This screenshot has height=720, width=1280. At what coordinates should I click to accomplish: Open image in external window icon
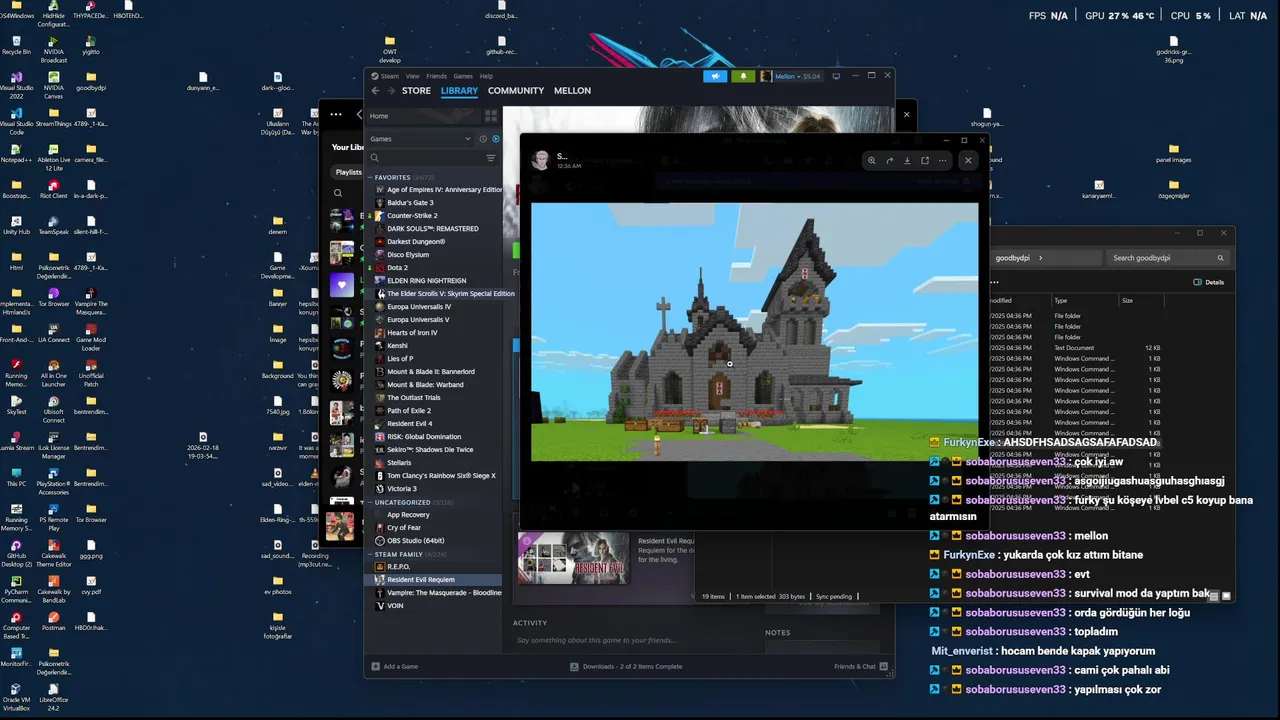click(x=925, y=160)
